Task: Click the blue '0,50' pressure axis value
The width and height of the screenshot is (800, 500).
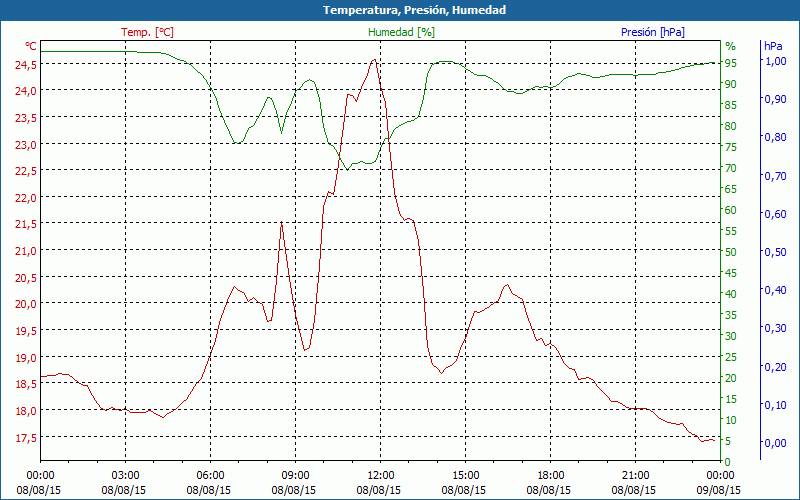Action: click(x=776, y=252)
